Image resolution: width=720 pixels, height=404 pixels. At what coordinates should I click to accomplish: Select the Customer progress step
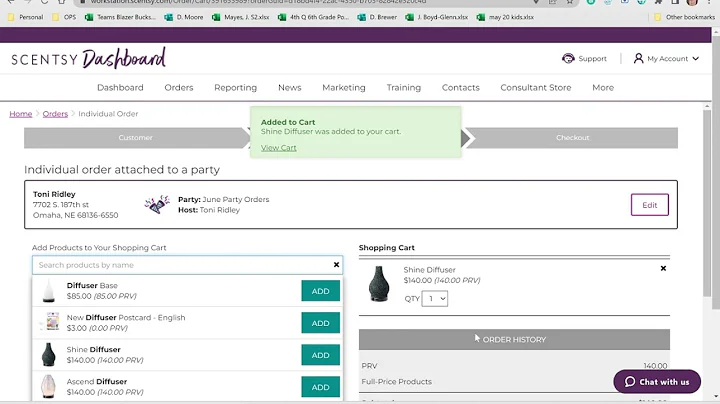pyautogui.click(x=135, y=137)
